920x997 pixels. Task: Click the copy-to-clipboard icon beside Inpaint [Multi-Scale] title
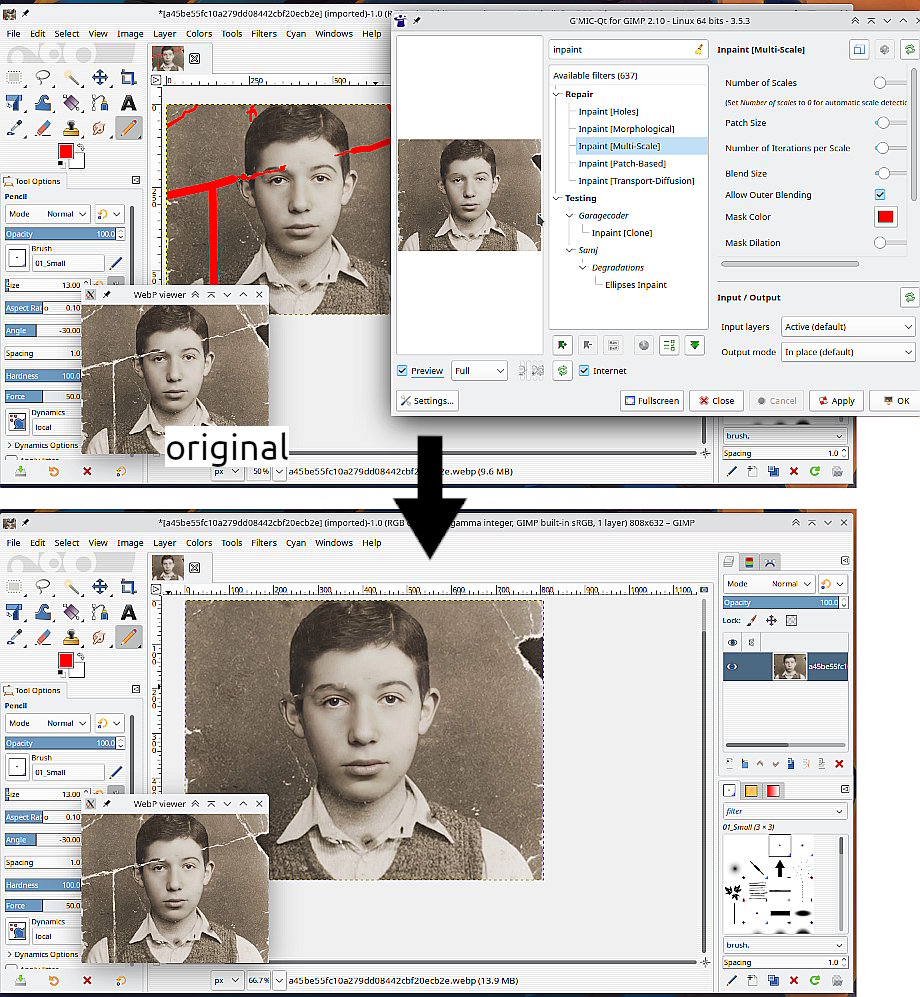(859, 49)
